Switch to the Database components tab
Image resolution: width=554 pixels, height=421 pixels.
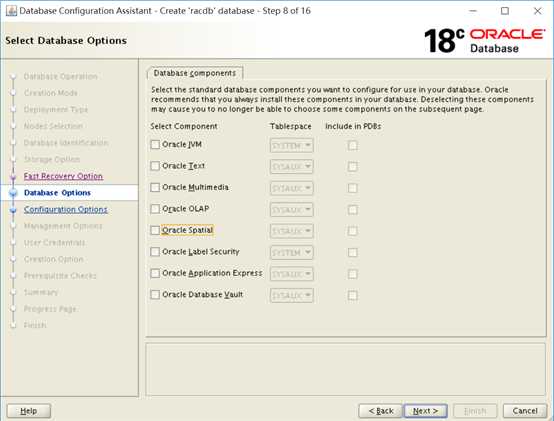tap(195, 73)
